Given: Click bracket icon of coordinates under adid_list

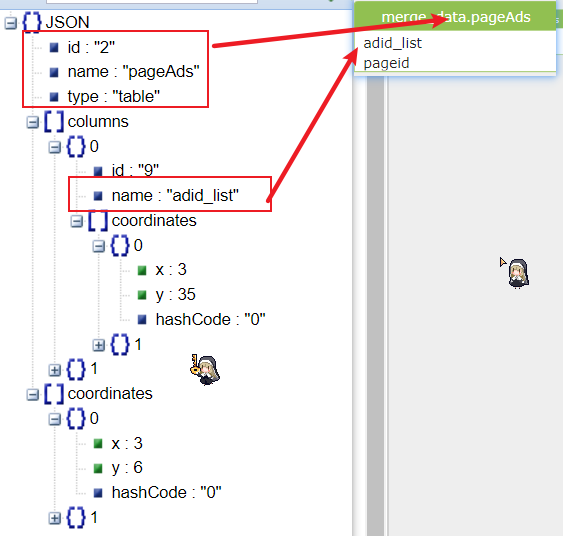Looking at the screenshot, I should (98, 220).
